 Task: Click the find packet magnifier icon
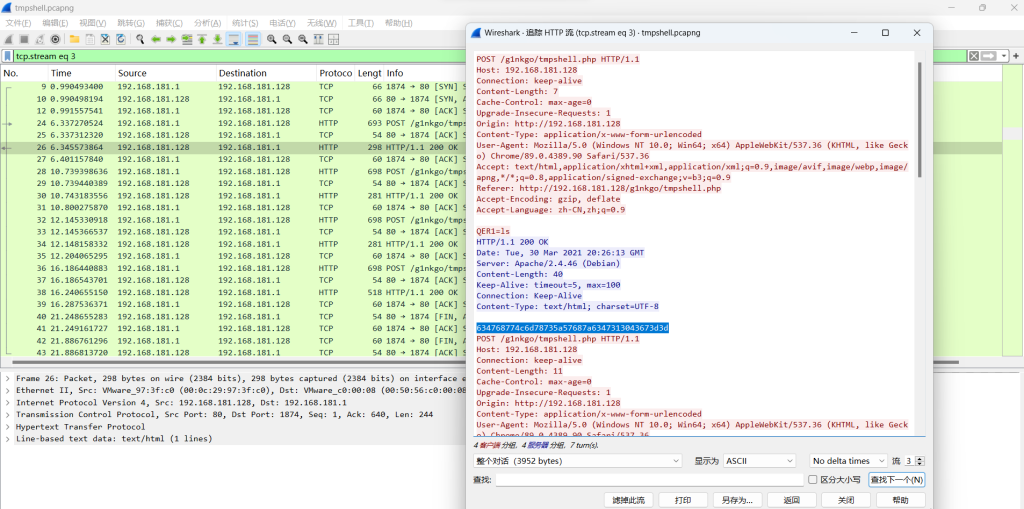click(x=139, y=39)
